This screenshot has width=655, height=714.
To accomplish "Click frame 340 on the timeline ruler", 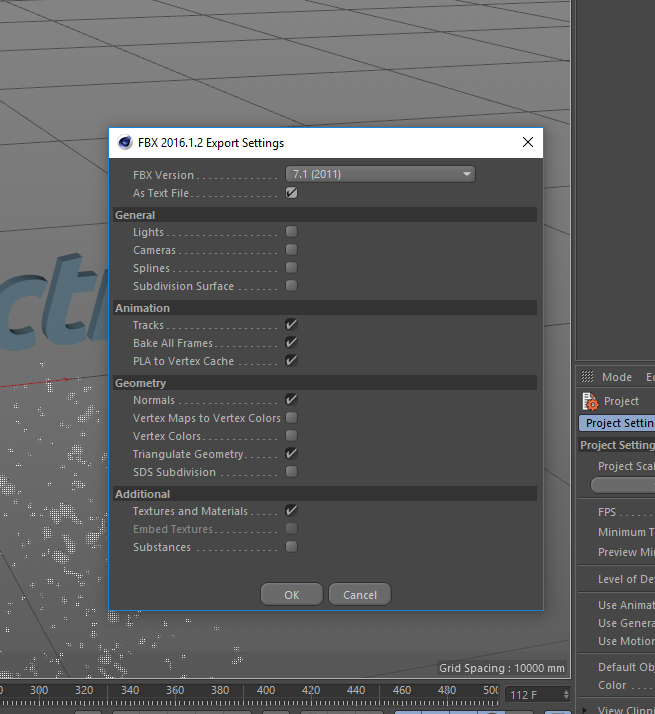I will click(x=130, y=690).
